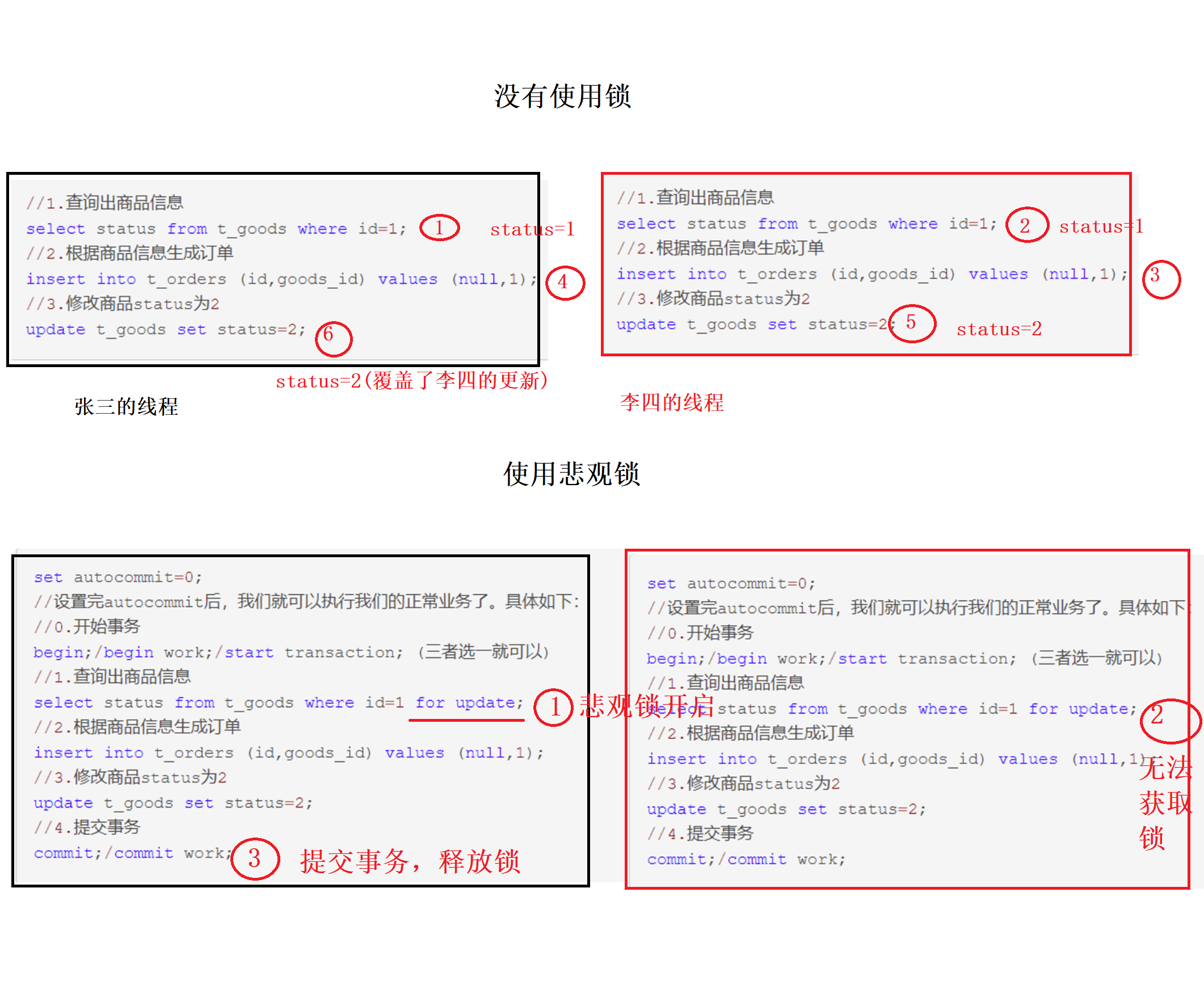This screenshot has height=993, width=1204.
Task: Click commit;/commit work; in red pessimistic-lock box
Action: click(746, 860)
